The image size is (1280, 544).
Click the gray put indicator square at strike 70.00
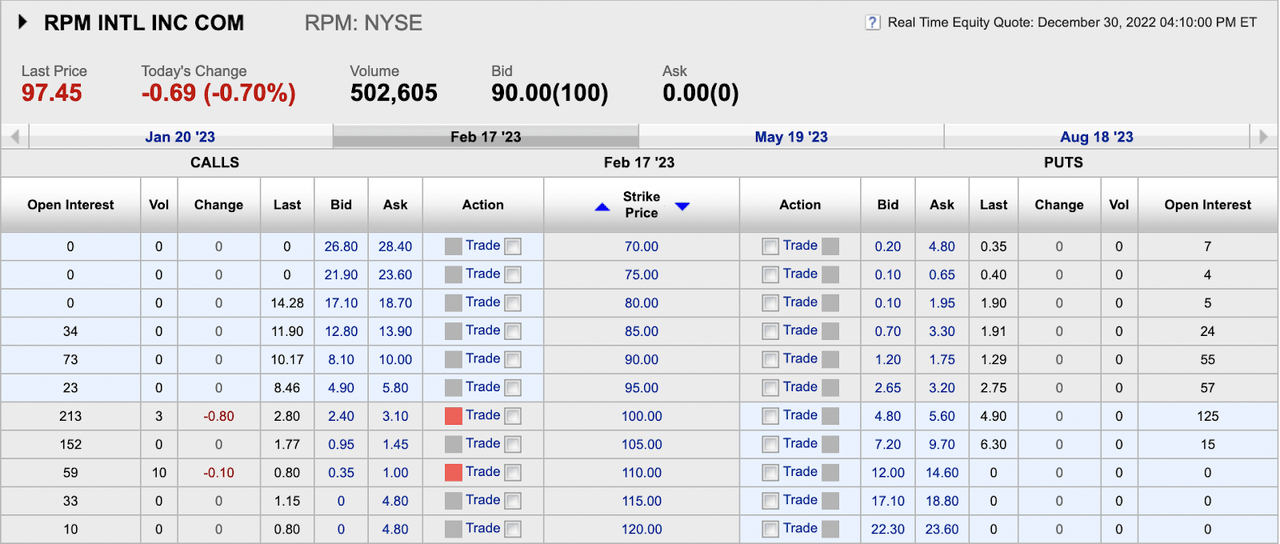click(x=830, y=247)
